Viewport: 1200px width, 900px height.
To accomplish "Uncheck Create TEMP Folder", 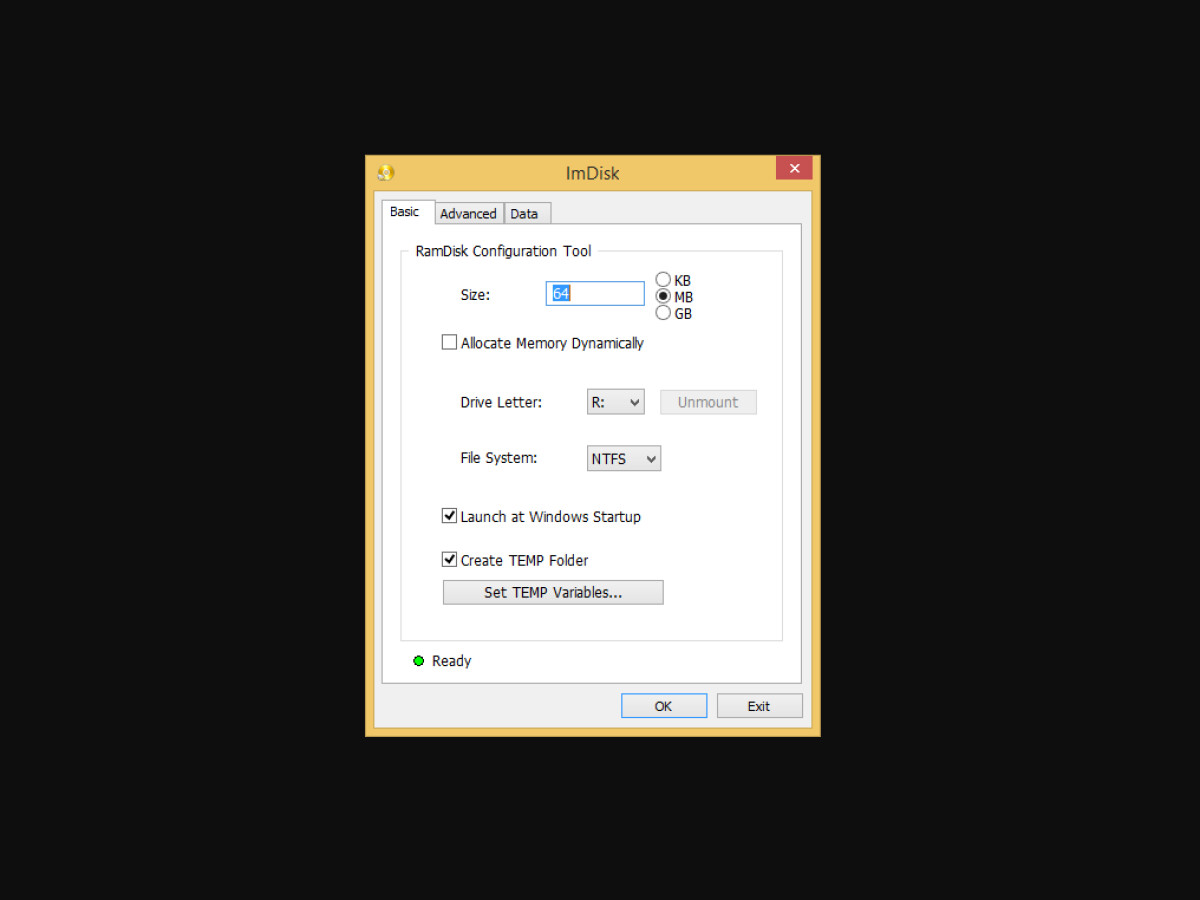I will coord(449,559).
